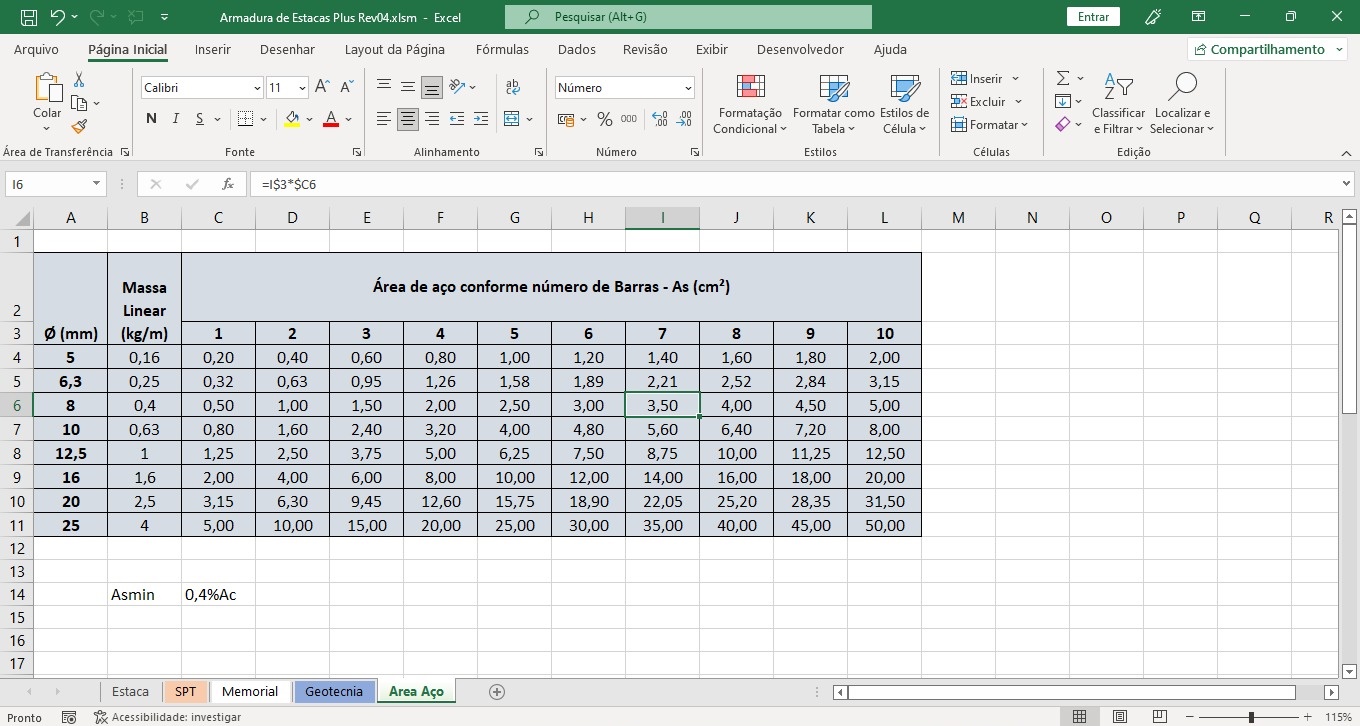Click the Clear eraser icon
Screen dimensions: 1360x726
[1063, 124]
